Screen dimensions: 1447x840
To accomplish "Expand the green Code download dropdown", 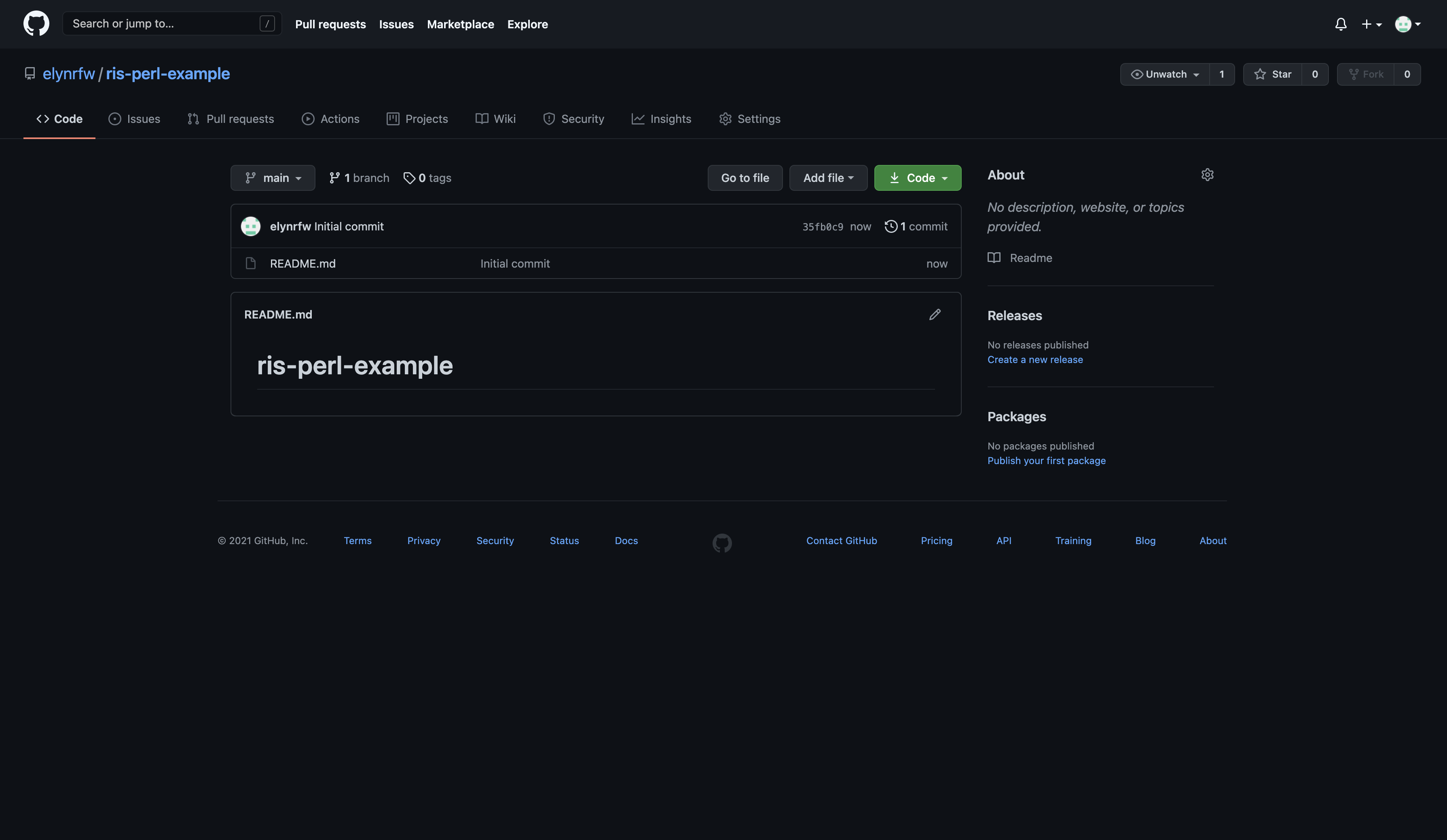I will (918, 178).
